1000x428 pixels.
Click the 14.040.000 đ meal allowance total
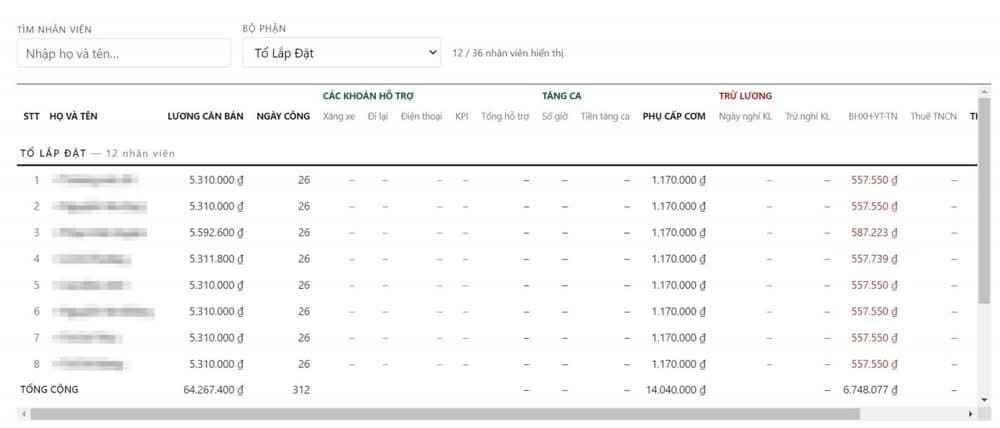tap(676, 390)
